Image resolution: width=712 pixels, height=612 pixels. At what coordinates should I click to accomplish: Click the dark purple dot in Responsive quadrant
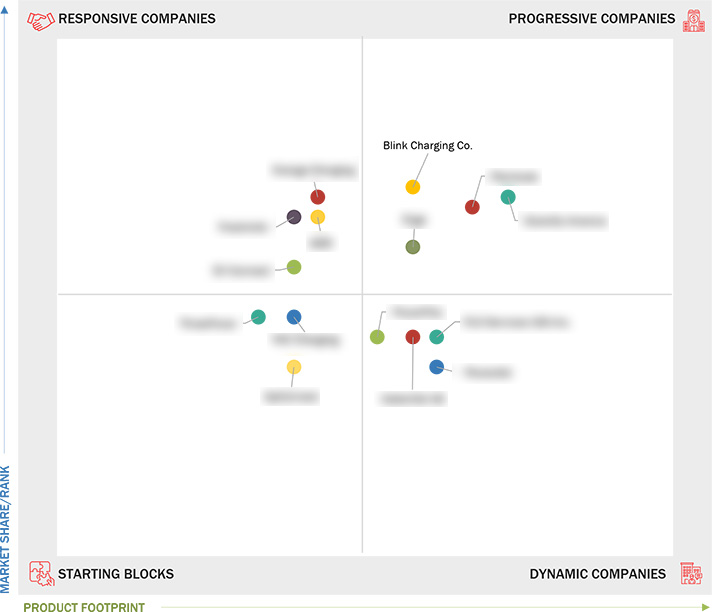click(294, 217)
